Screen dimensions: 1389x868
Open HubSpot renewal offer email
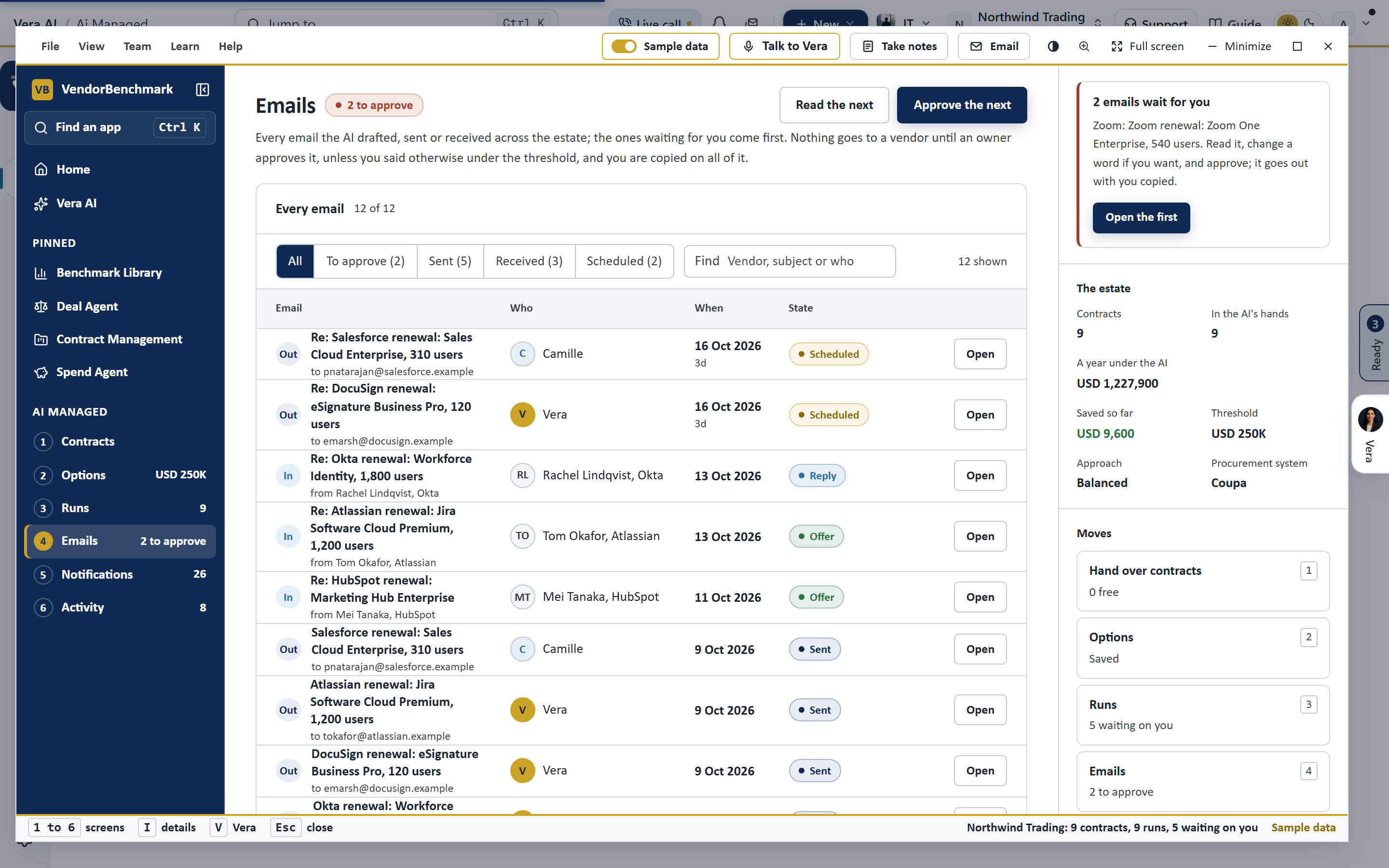coord(980,597)
